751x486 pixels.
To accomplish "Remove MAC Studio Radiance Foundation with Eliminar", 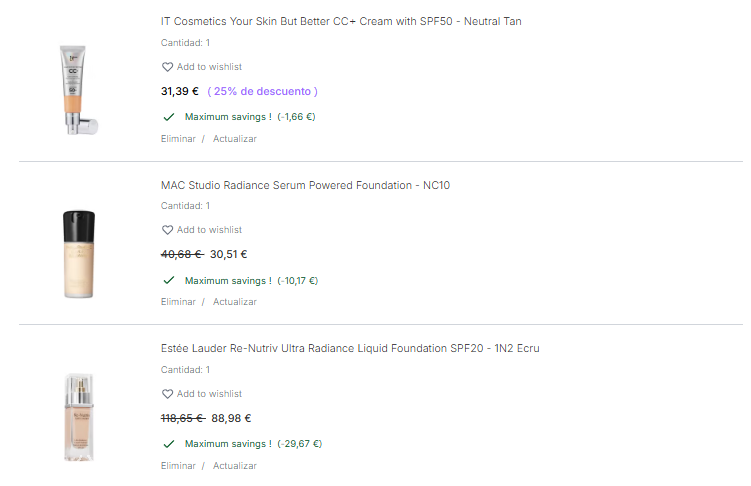I will (178, 302).
